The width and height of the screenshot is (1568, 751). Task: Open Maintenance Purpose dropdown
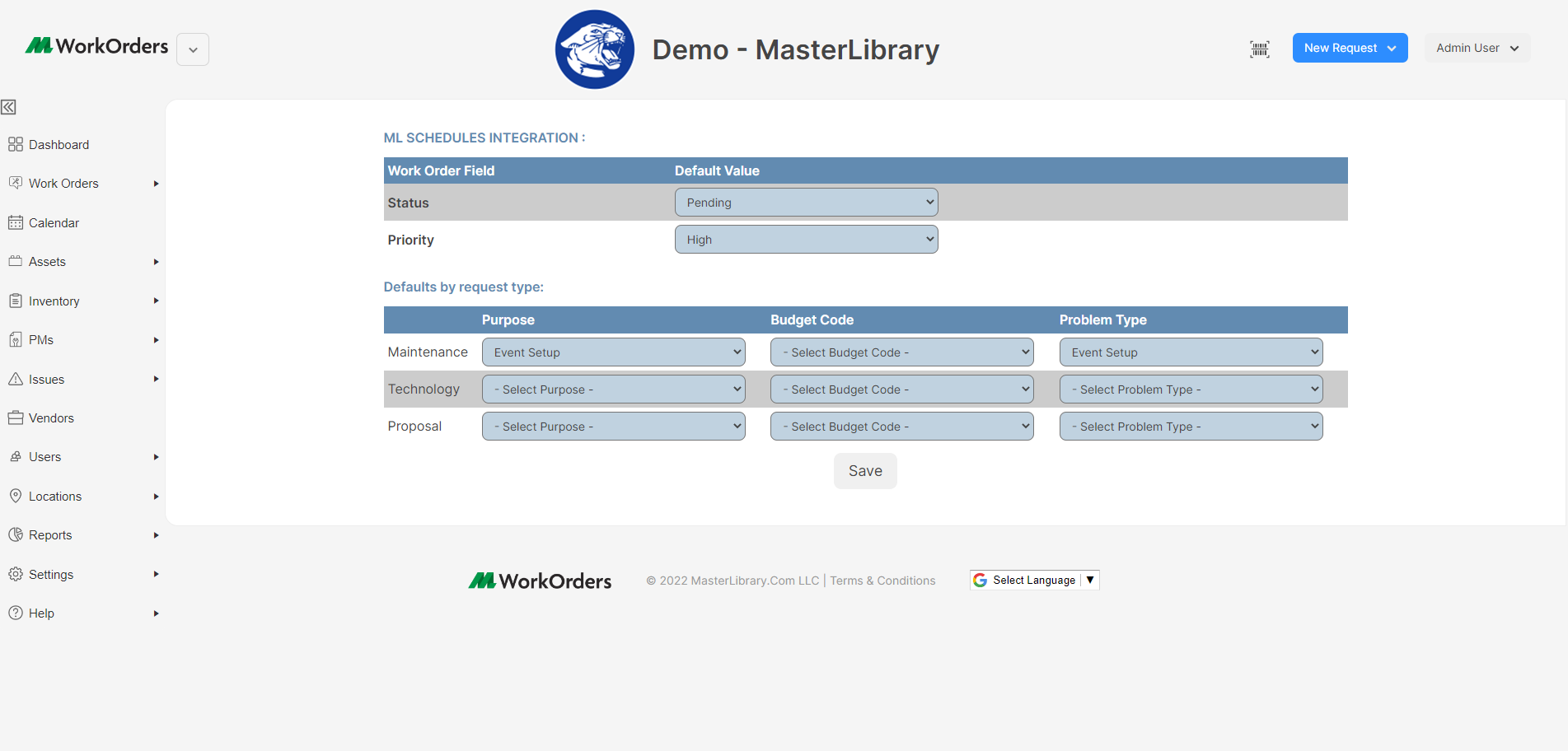613,352
